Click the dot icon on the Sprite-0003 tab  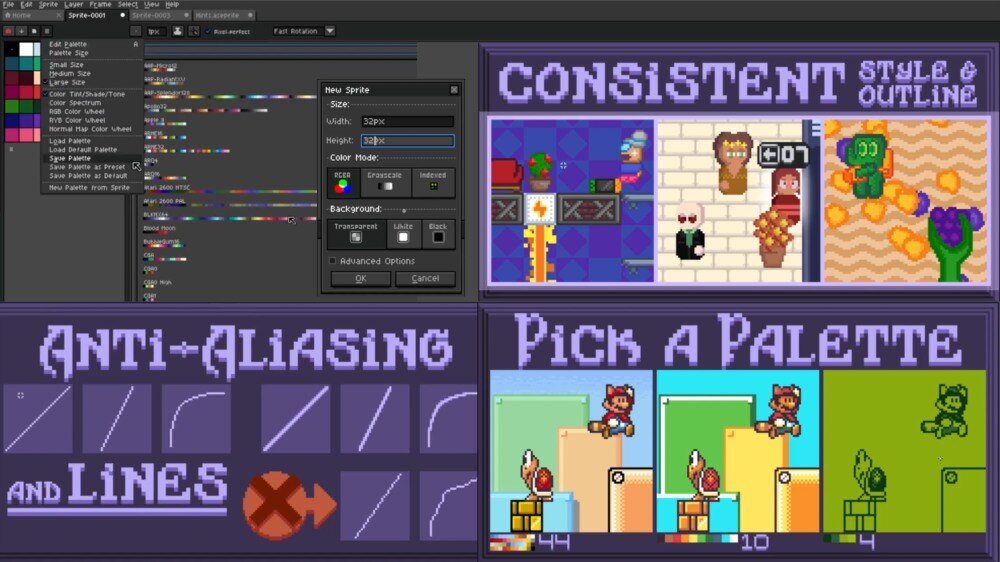[186, 15]
